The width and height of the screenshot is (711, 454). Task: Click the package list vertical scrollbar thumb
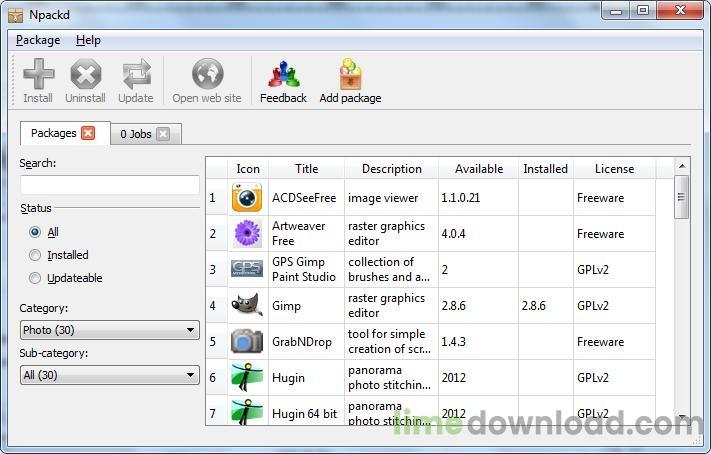[x=681, y=197]
